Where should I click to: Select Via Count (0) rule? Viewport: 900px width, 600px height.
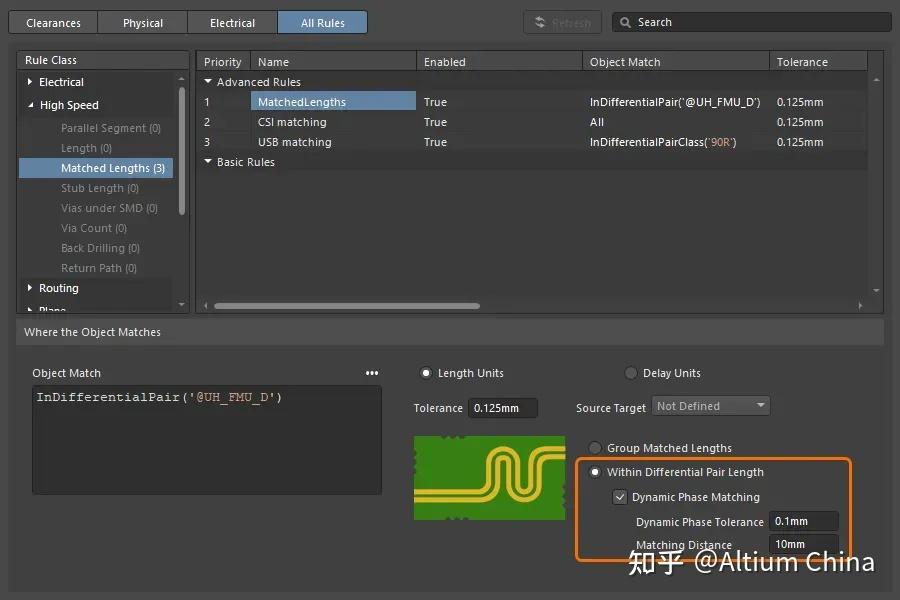coord(94,229)
